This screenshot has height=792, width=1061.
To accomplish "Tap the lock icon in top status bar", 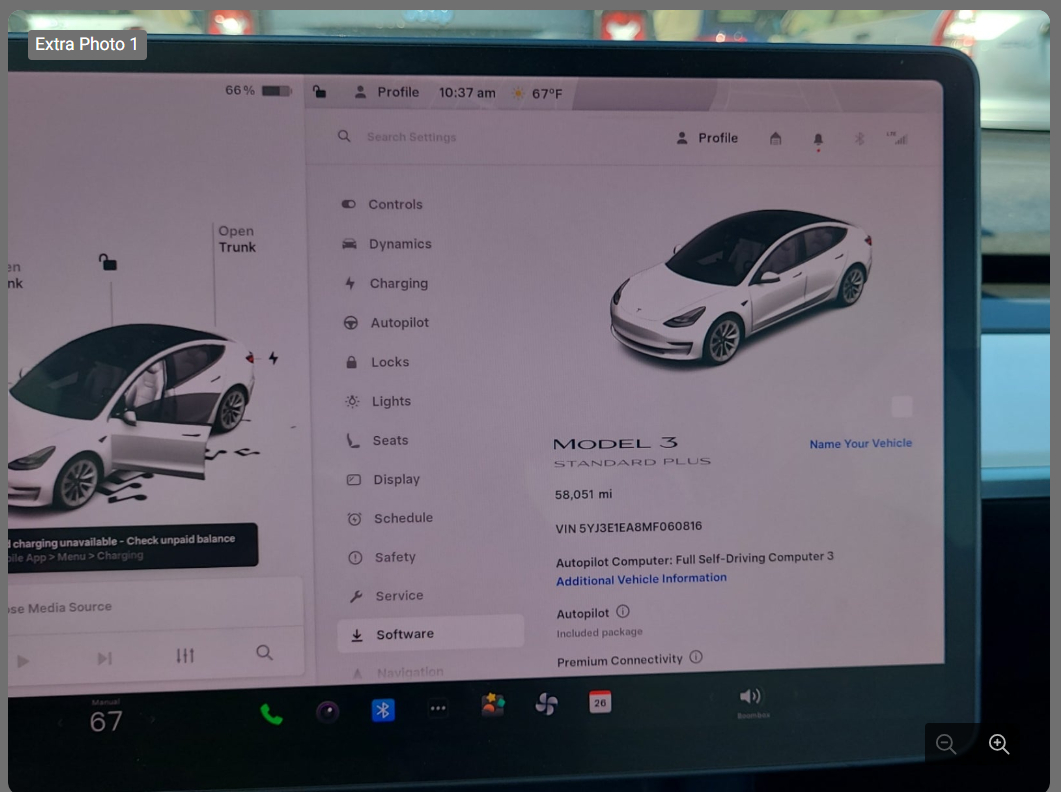I will 319,91.
